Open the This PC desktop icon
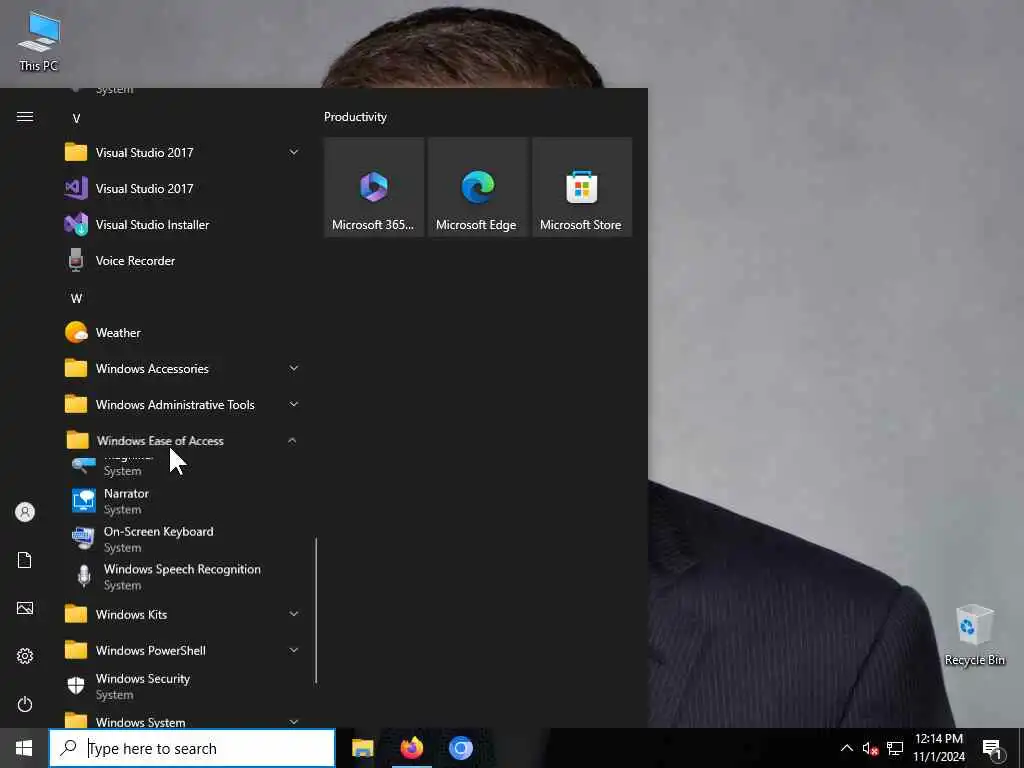The image size is (1024, 768). (39, 42)
